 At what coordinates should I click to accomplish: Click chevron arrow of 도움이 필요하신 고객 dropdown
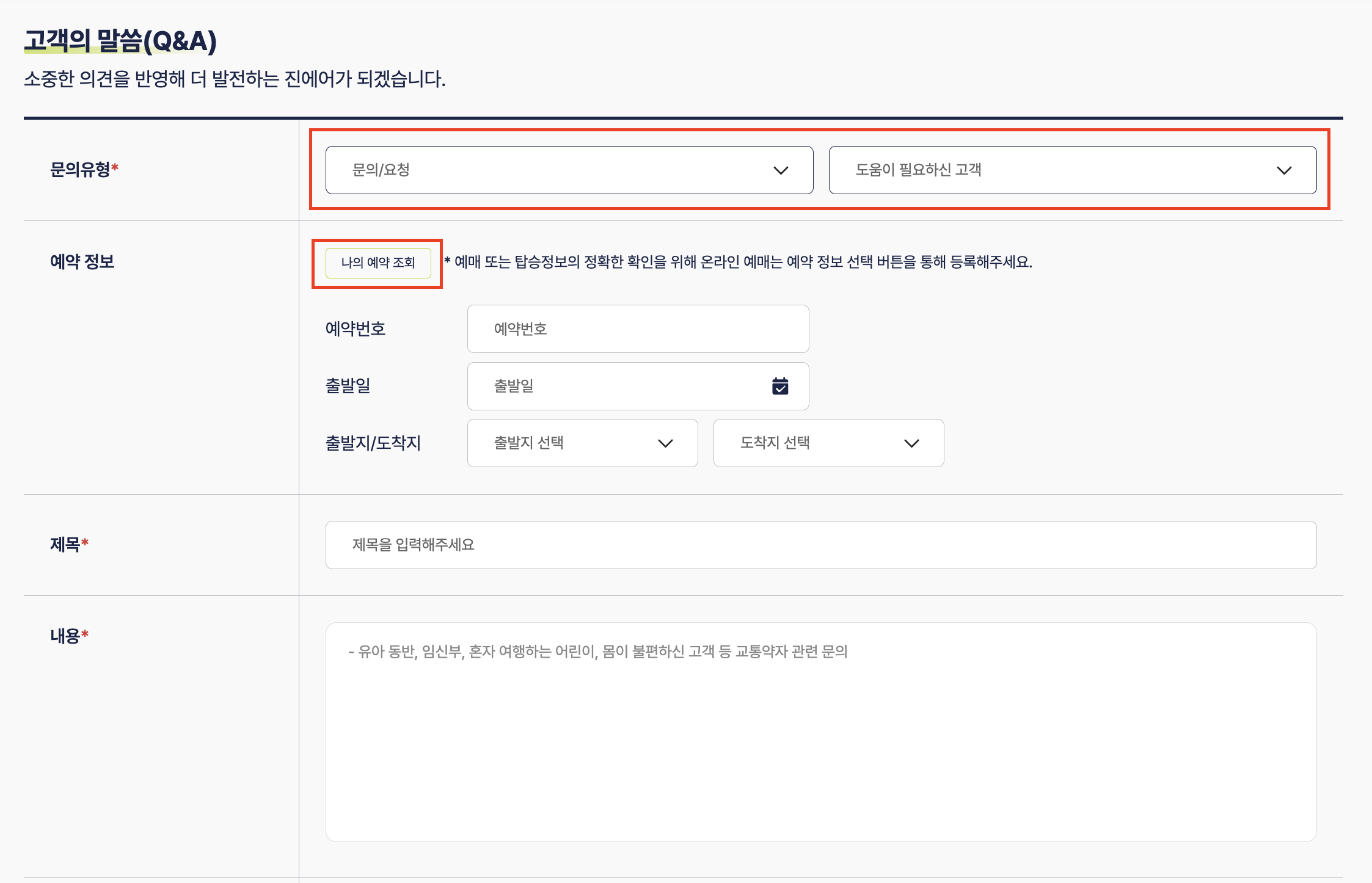pyautogui.click(x=1284, y=170)
